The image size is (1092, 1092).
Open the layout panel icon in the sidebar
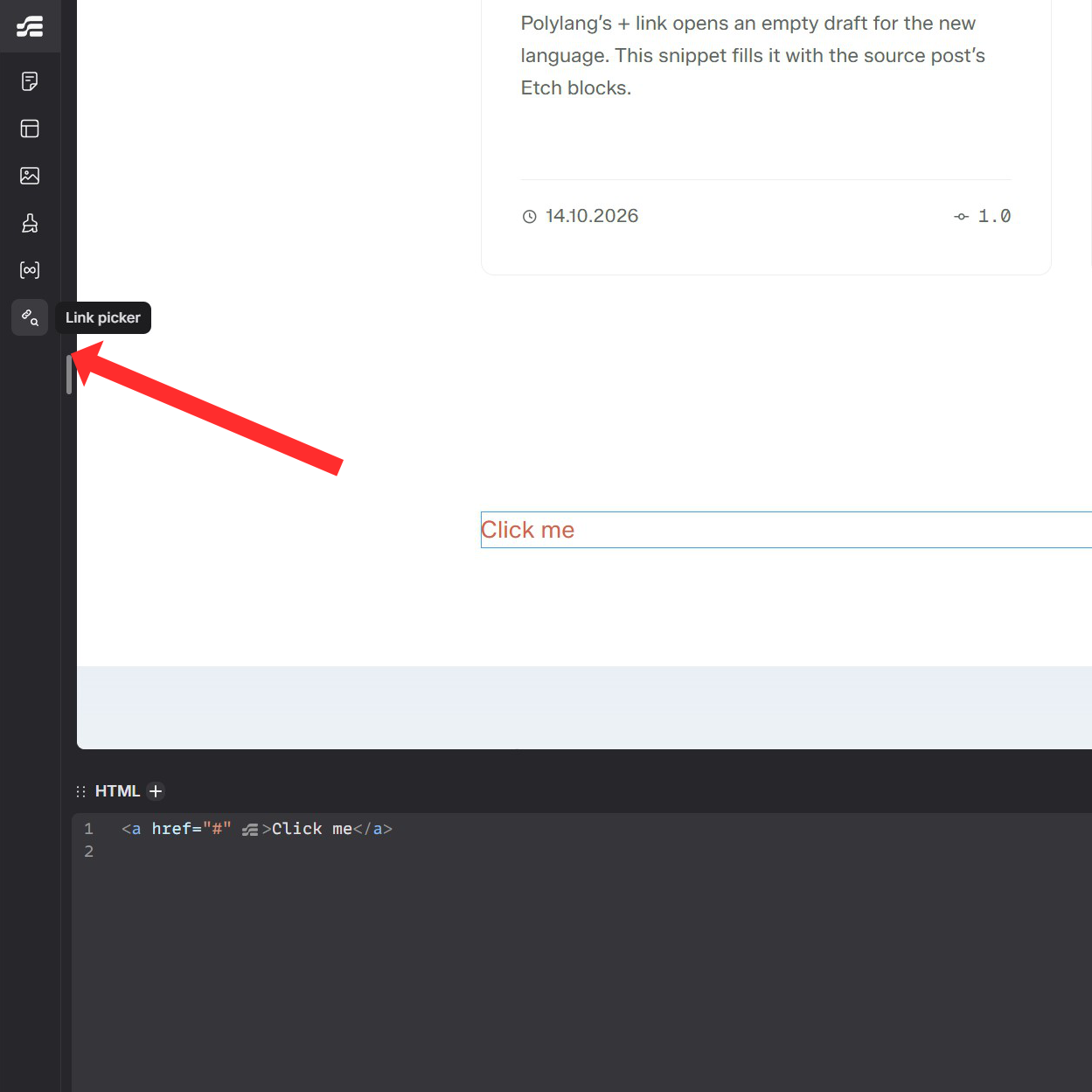[30, 129]
